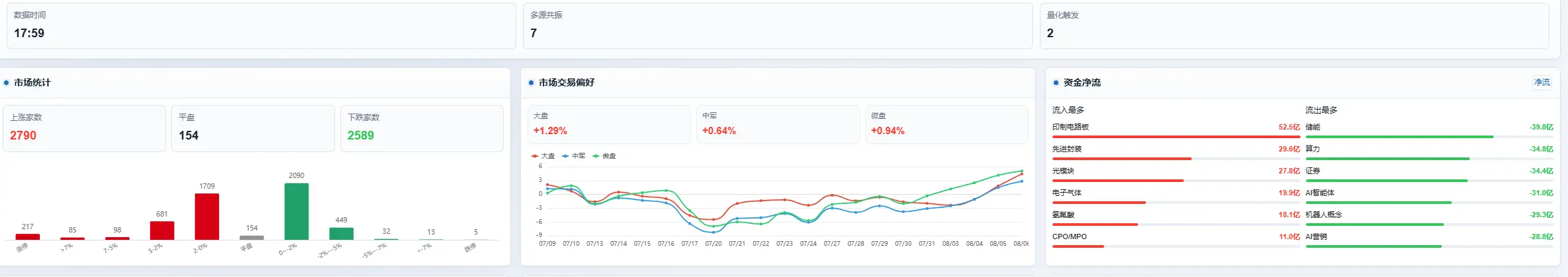Screen dimensions: 1568x277
Task: Click the green progress bar under 储能
Action: [x=1399, y=137]
